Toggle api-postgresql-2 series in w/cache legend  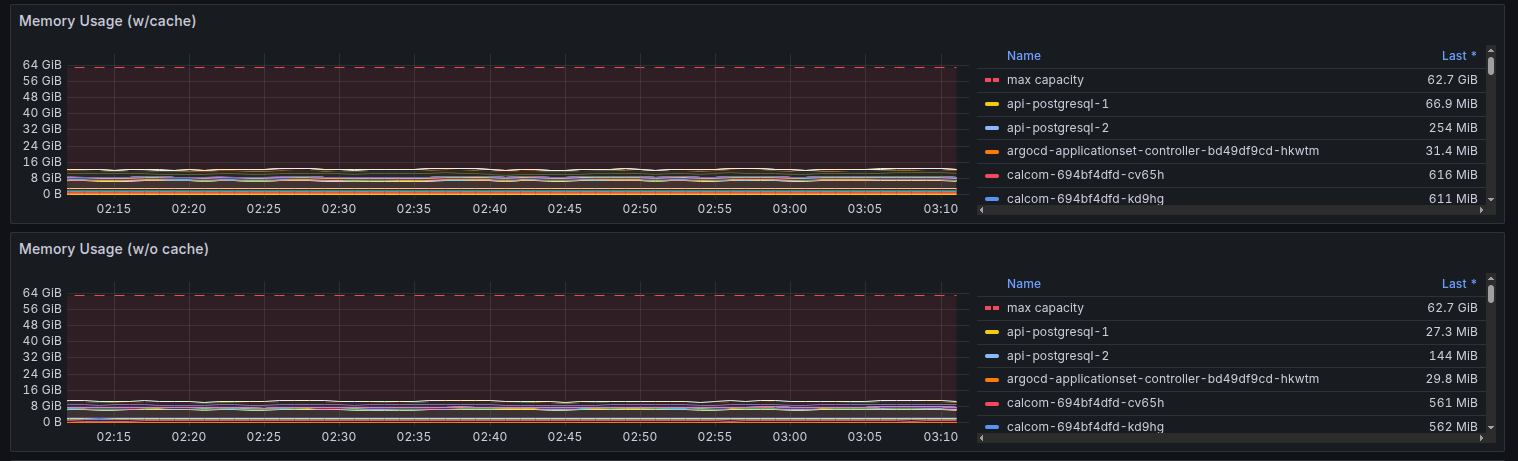[1057, 128]
